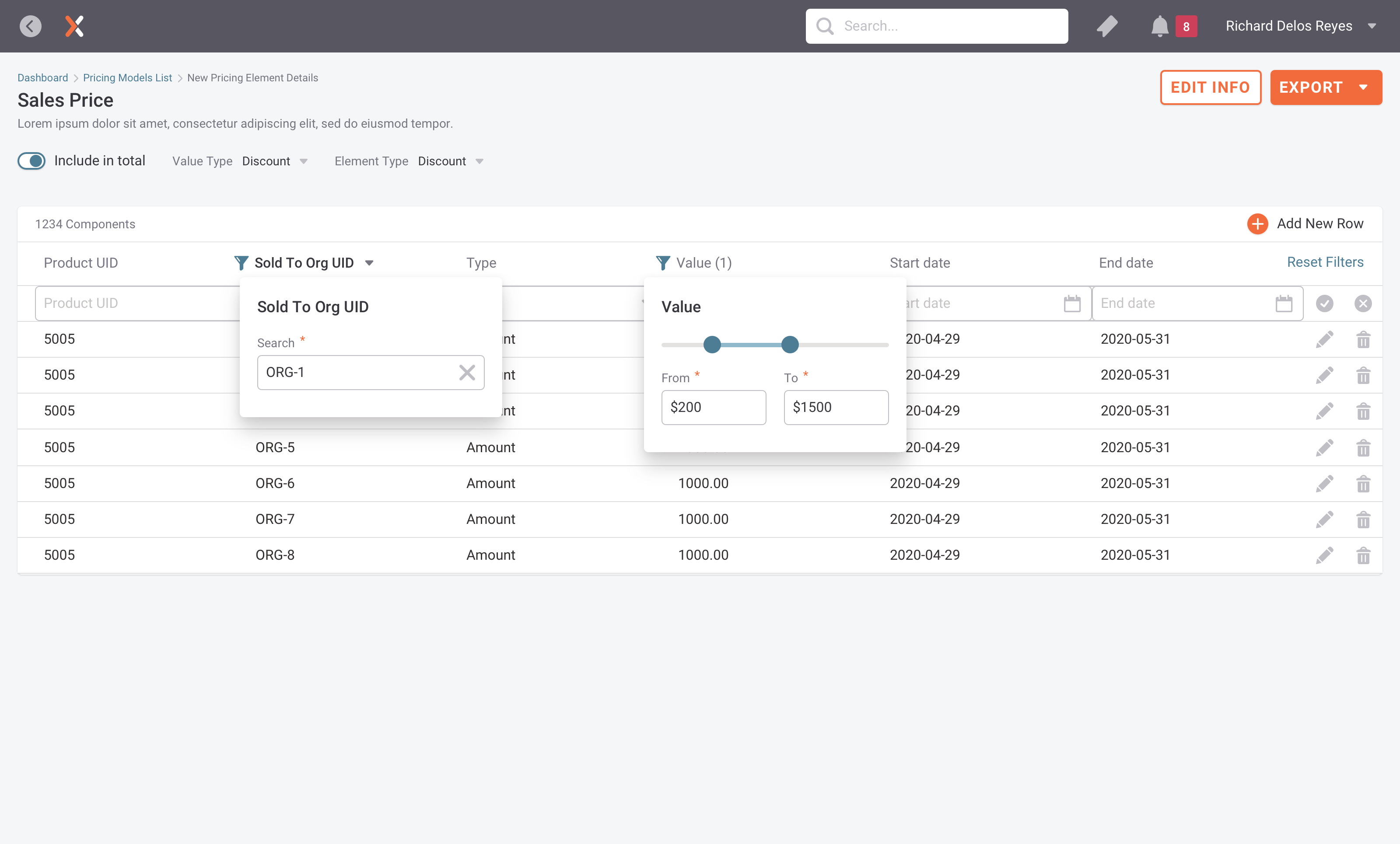Click the orange plus Add New Row icon
The image size is (1400, 844).
[x=1257, y=224]
